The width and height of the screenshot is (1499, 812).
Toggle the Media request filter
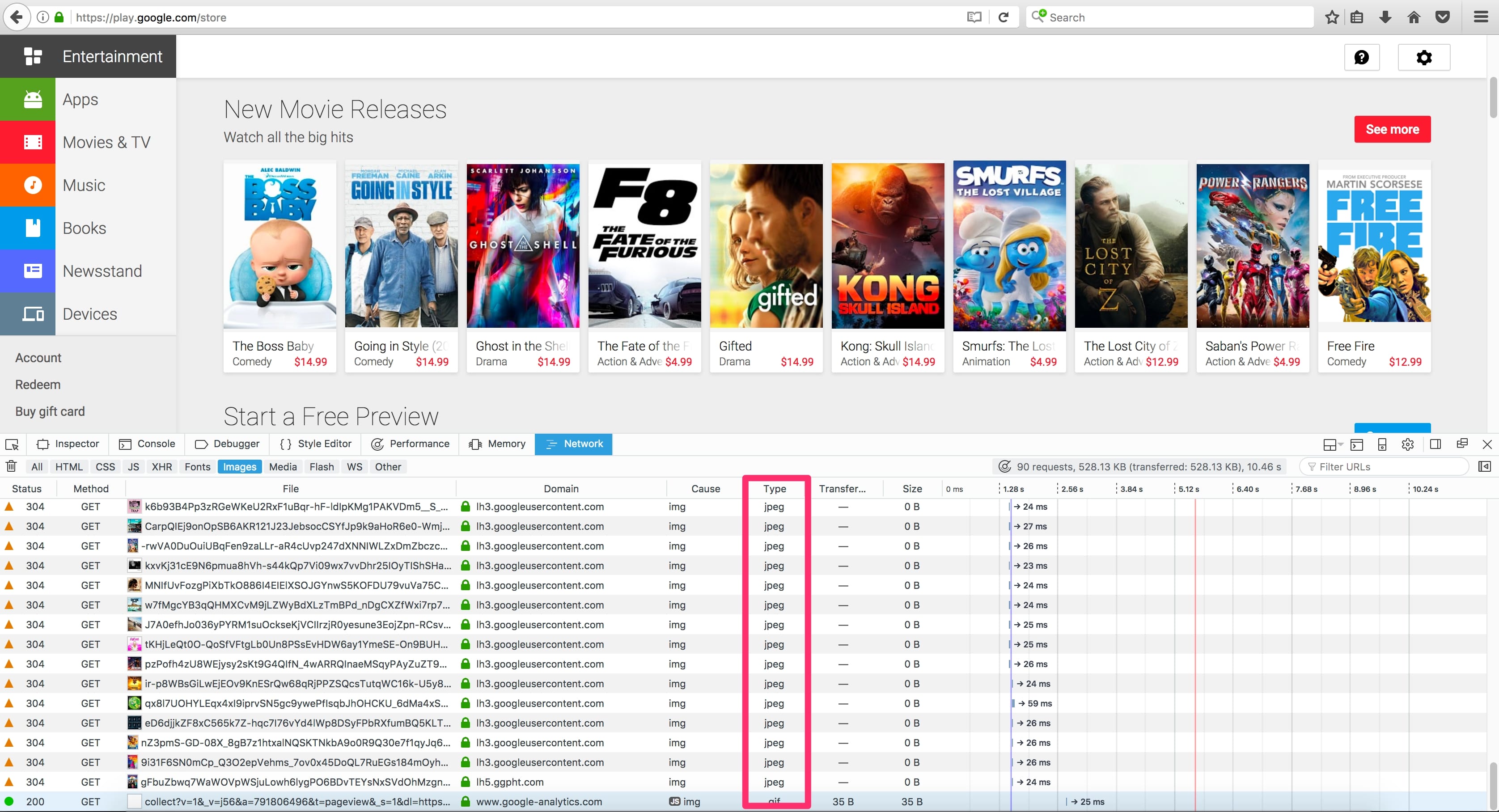point(283,466)
